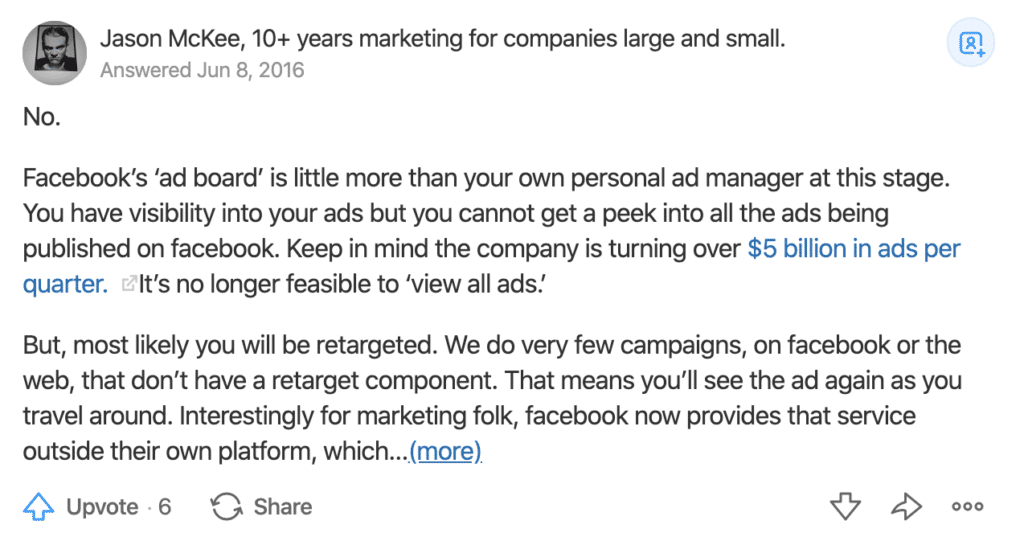Click the Share label text
This screenshot has height=537, width=1024.
click(283, 507)
